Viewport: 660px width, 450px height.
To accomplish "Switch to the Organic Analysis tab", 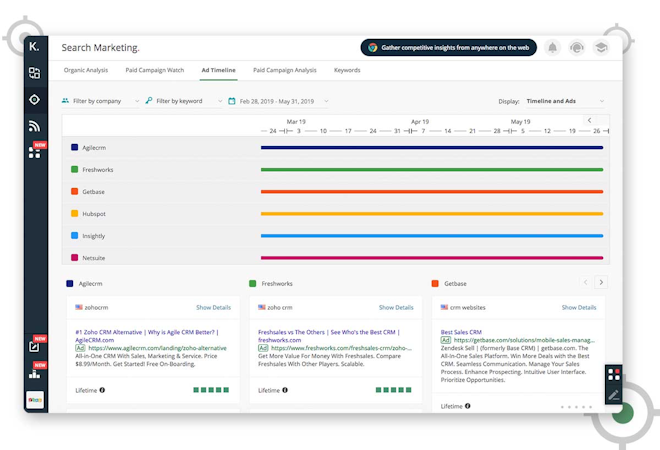I will [x=86, y=70].
